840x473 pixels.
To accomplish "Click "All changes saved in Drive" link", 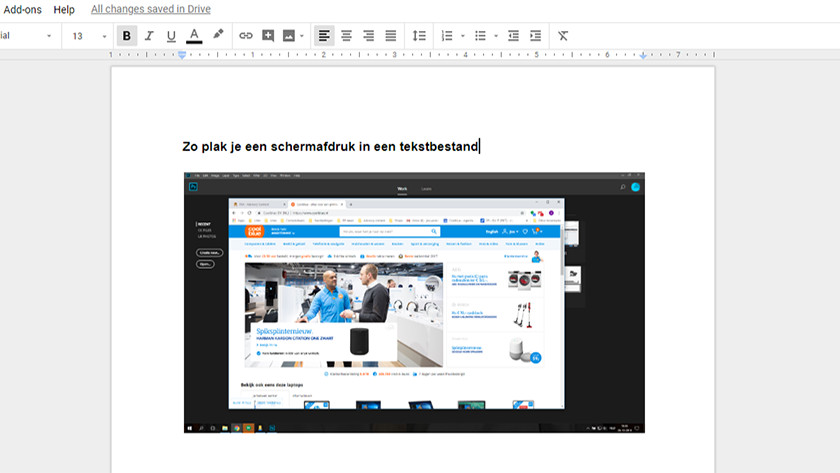I will click(x=150, y=9).
